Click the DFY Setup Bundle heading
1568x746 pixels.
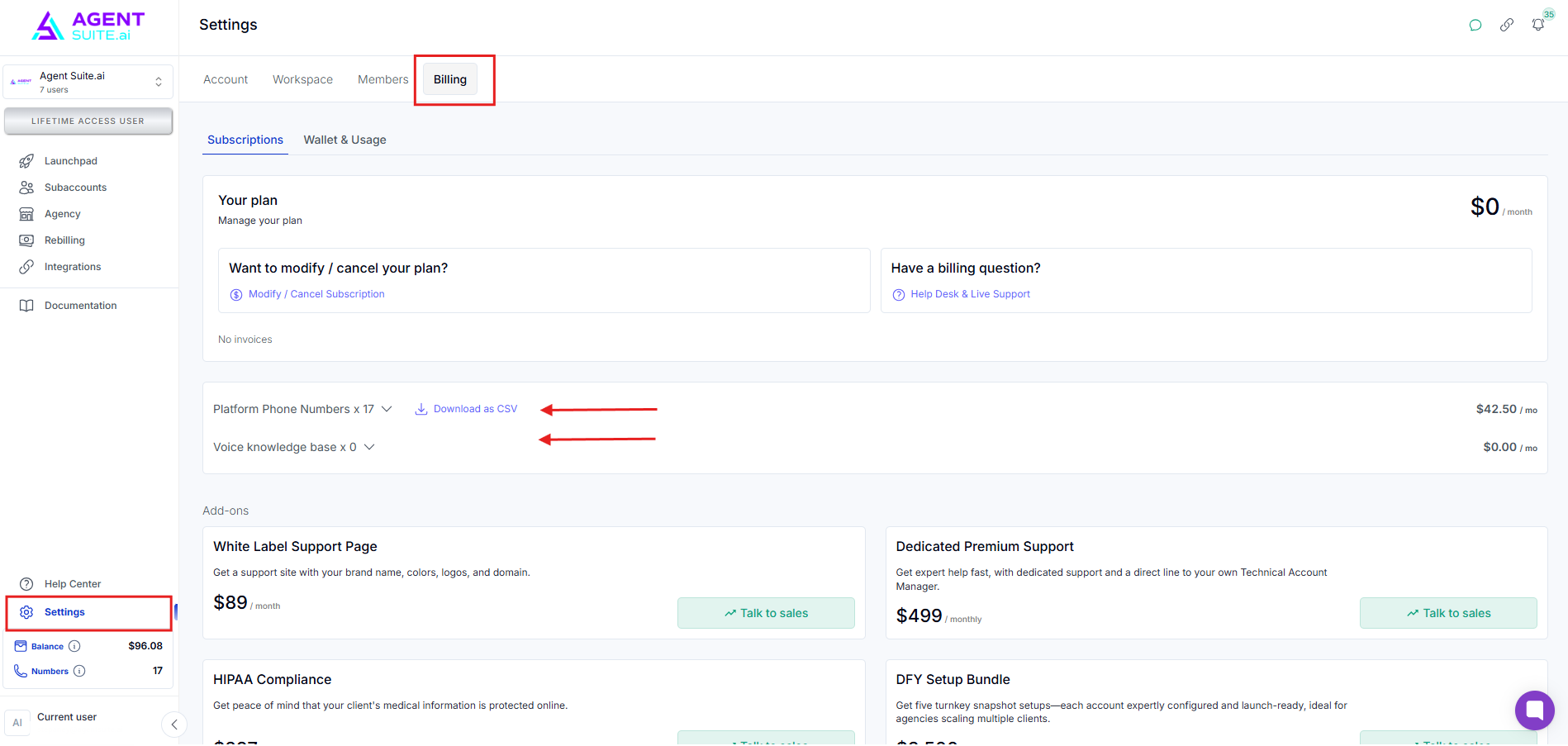point(953,679)
